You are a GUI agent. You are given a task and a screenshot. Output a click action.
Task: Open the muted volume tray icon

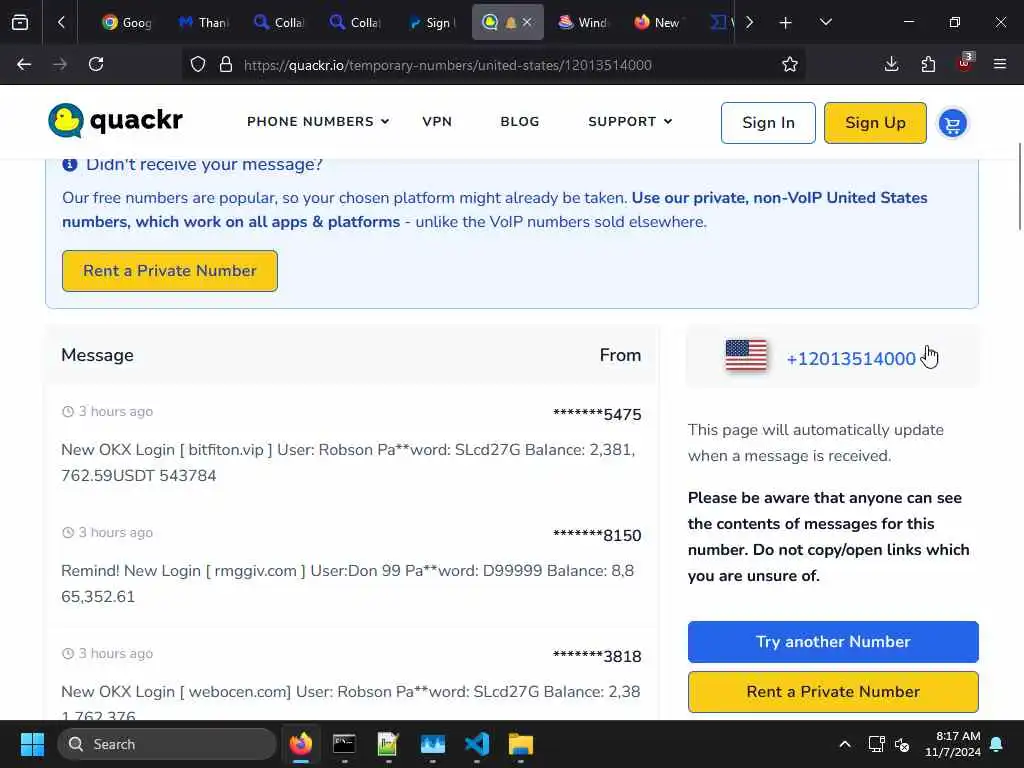[x=902, y=744]
